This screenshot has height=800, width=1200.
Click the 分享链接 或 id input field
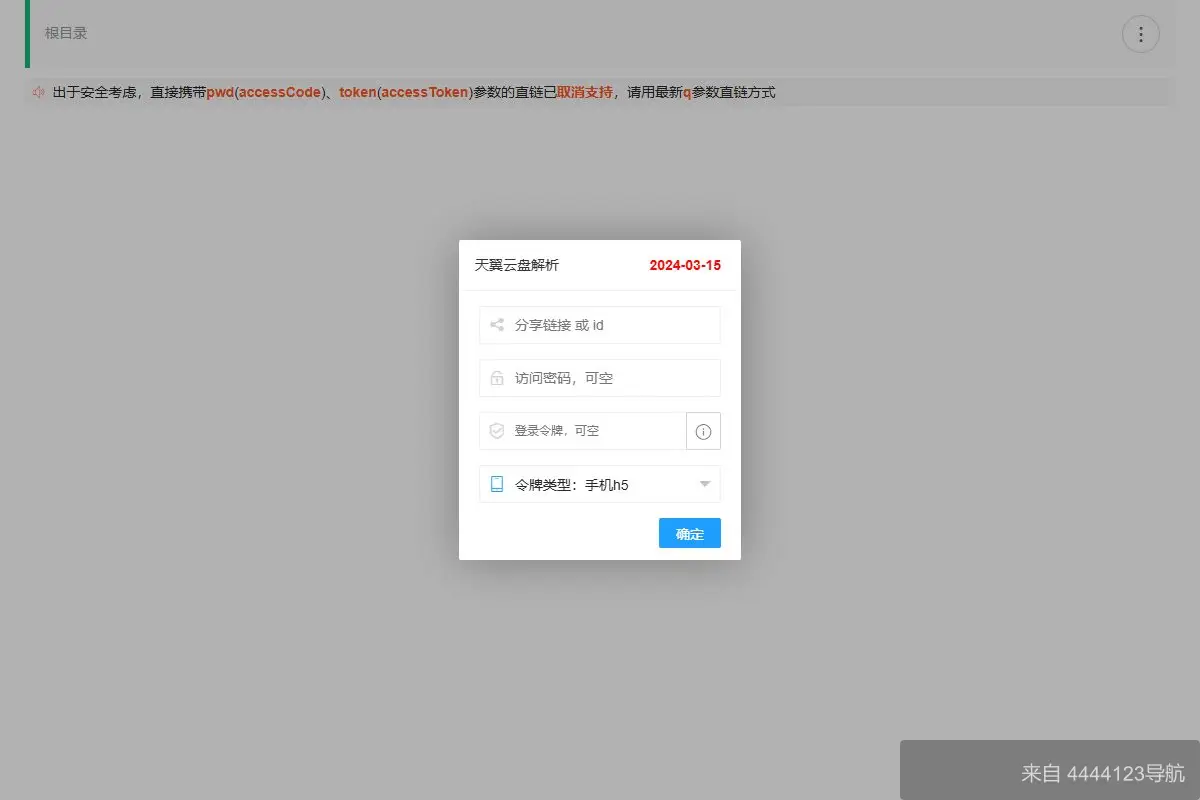pos(599,324)
